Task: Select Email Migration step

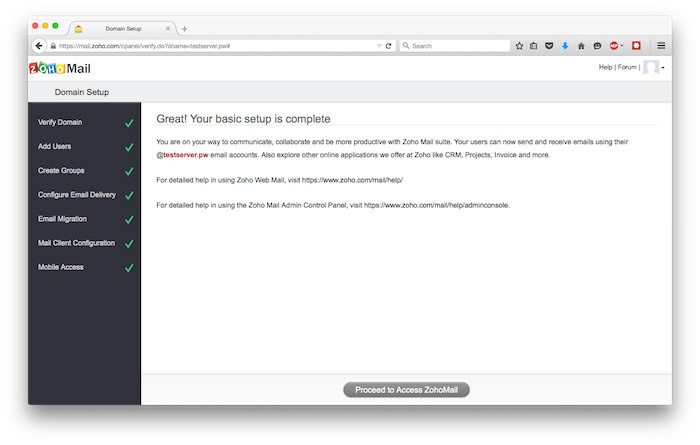Action: point(62,219)
